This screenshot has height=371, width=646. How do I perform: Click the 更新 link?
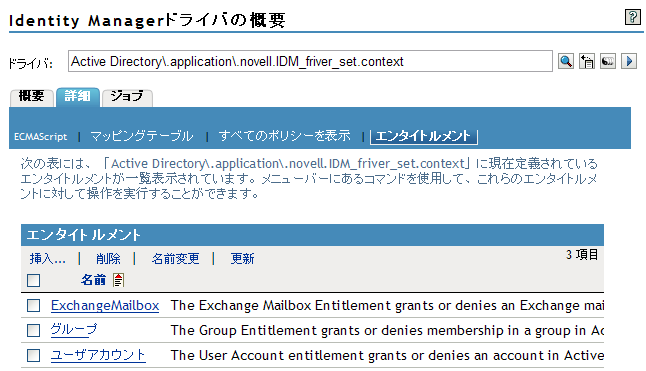[242, 259]
